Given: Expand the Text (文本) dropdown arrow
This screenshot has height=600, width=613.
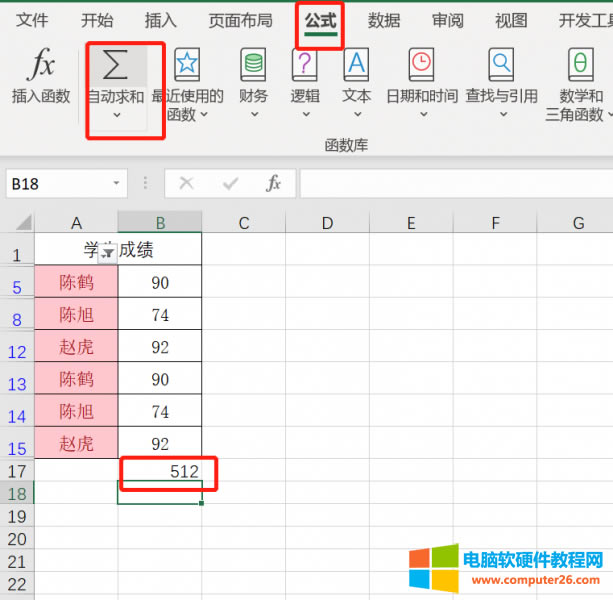Looking at the screenshot, I should (357, 115).
